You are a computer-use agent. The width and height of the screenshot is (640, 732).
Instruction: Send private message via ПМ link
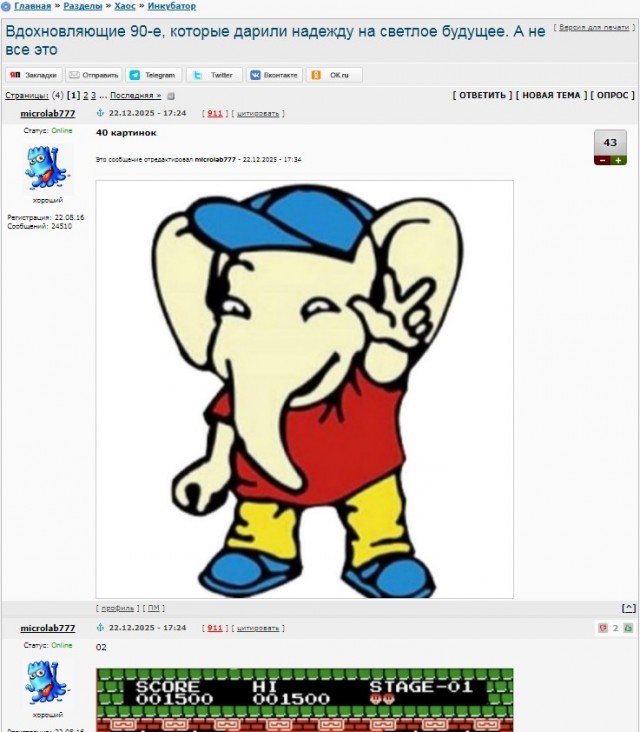pyautogui.click(x=154, y=608)
